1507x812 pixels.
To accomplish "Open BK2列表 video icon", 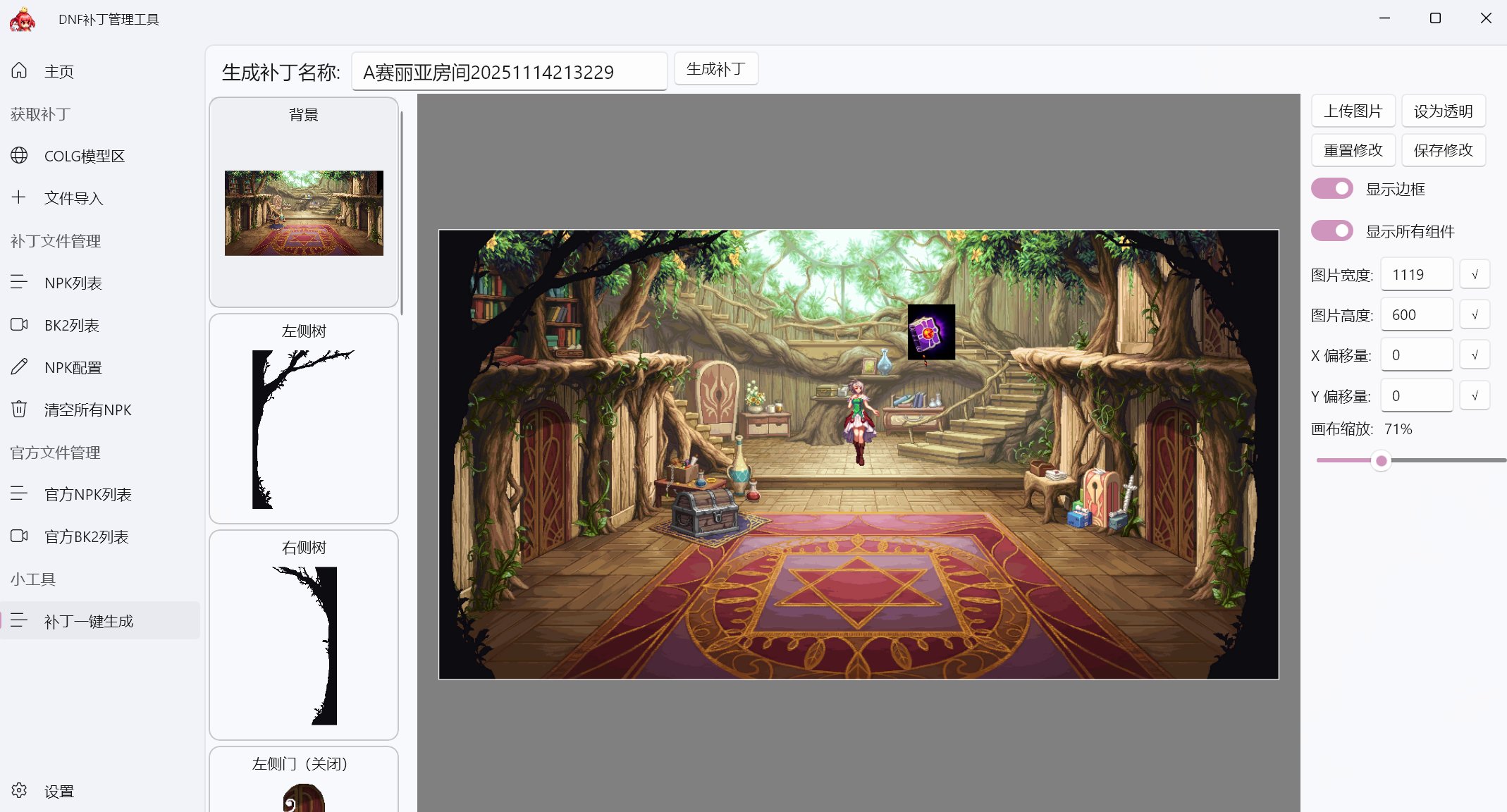I will [19, 324].
